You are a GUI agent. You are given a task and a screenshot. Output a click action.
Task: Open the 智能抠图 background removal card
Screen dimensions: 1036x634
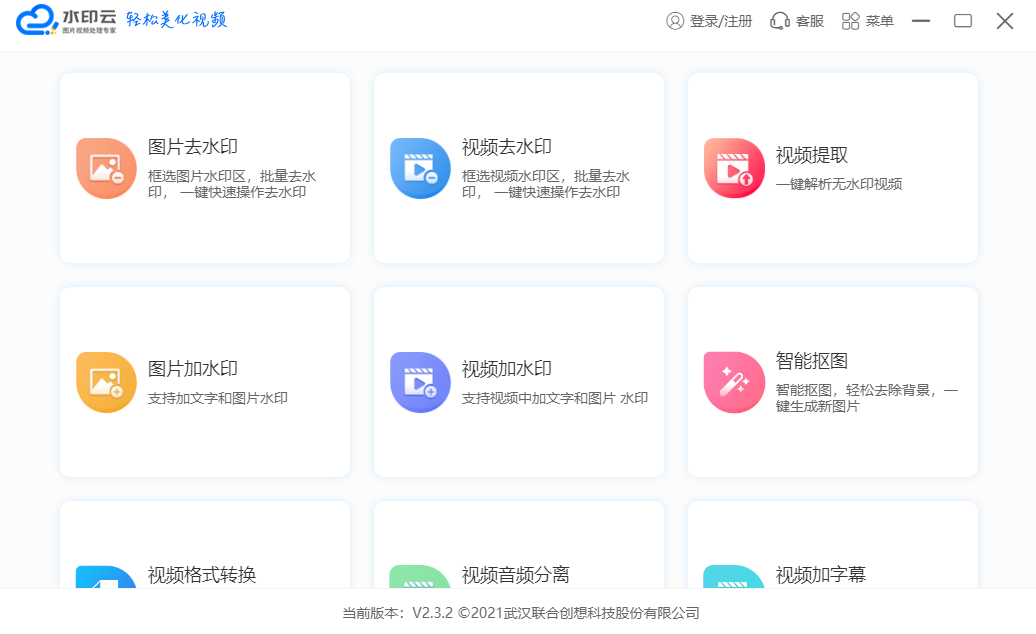pyautogui.click(x=832, y=382)
